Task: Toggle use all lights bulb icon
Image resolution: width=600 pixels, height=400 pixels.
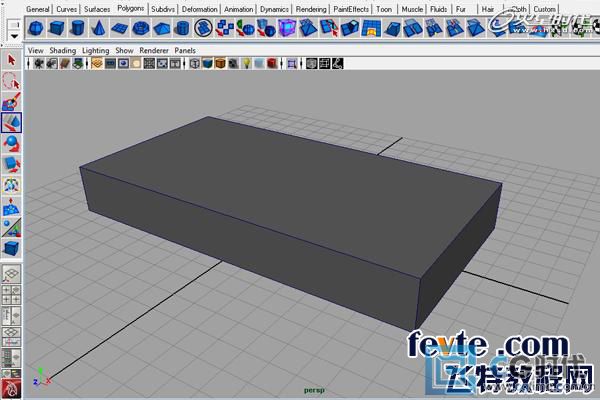Action: (246, 64)
